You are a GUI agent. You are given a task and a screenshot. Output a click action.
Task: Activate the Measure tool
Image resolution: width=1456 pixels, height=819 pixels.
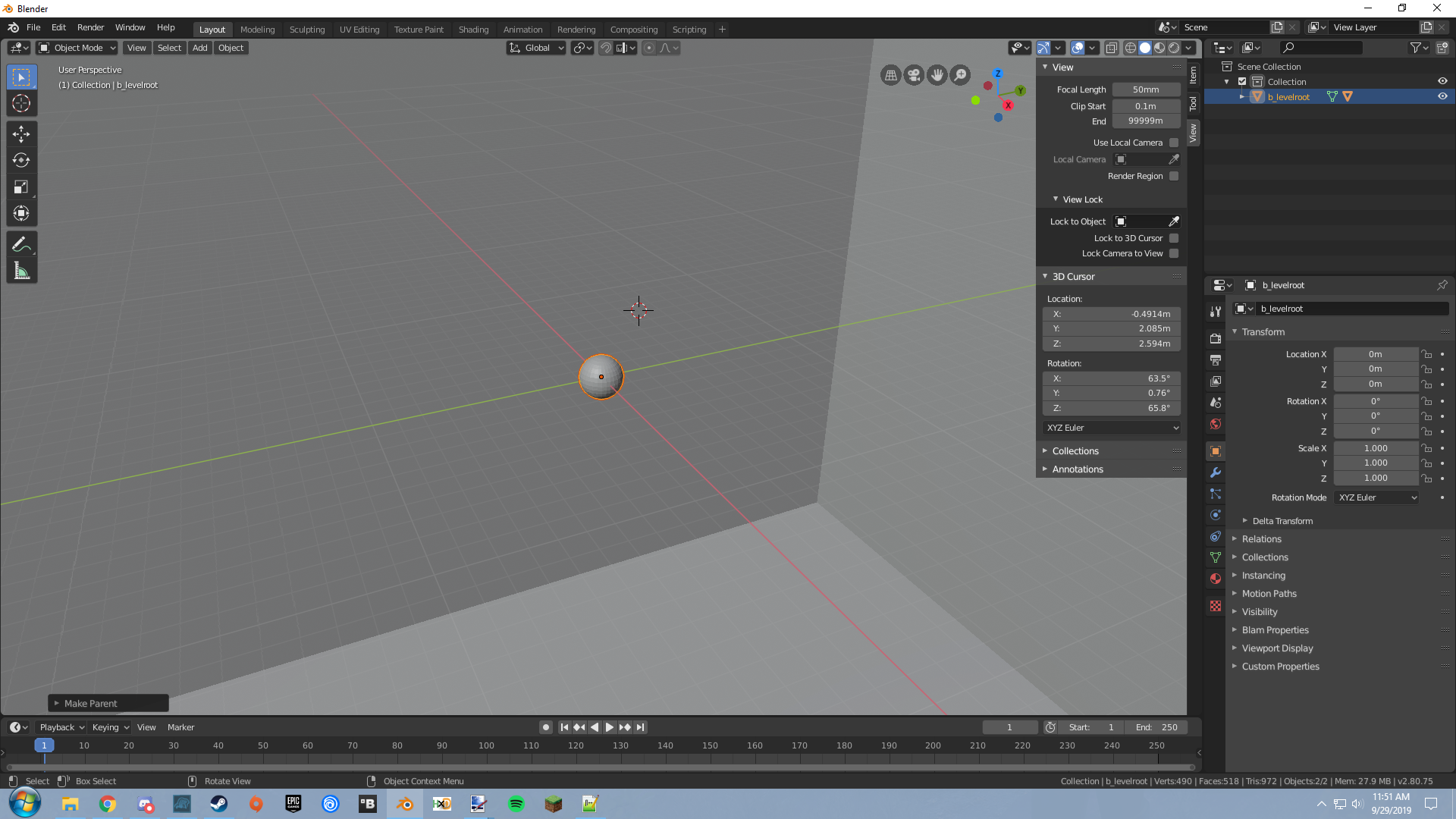(21, 270)
